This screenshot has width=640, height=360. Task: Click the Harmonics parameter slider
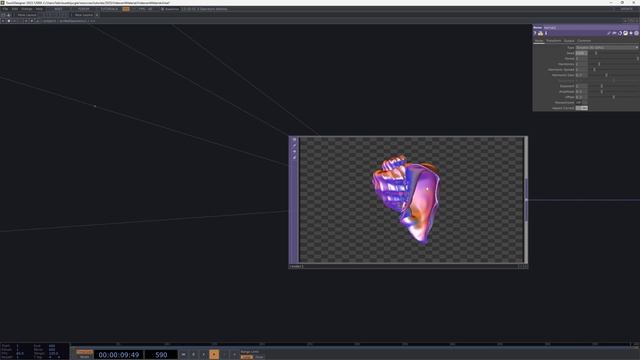coord(613,64)
